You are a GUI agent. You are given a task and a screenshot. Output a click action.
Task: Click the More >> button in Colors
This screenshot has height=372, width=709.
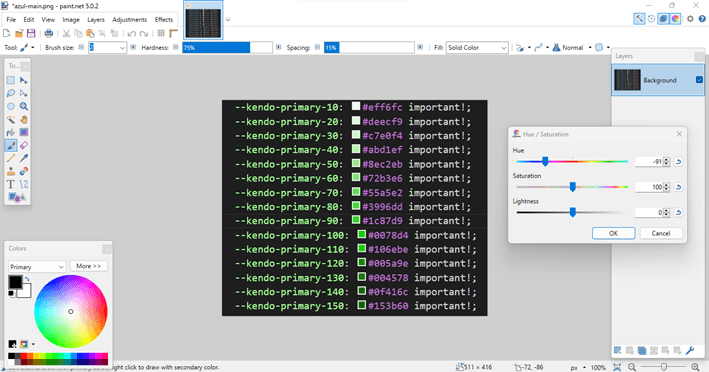(x=89, y=266)
